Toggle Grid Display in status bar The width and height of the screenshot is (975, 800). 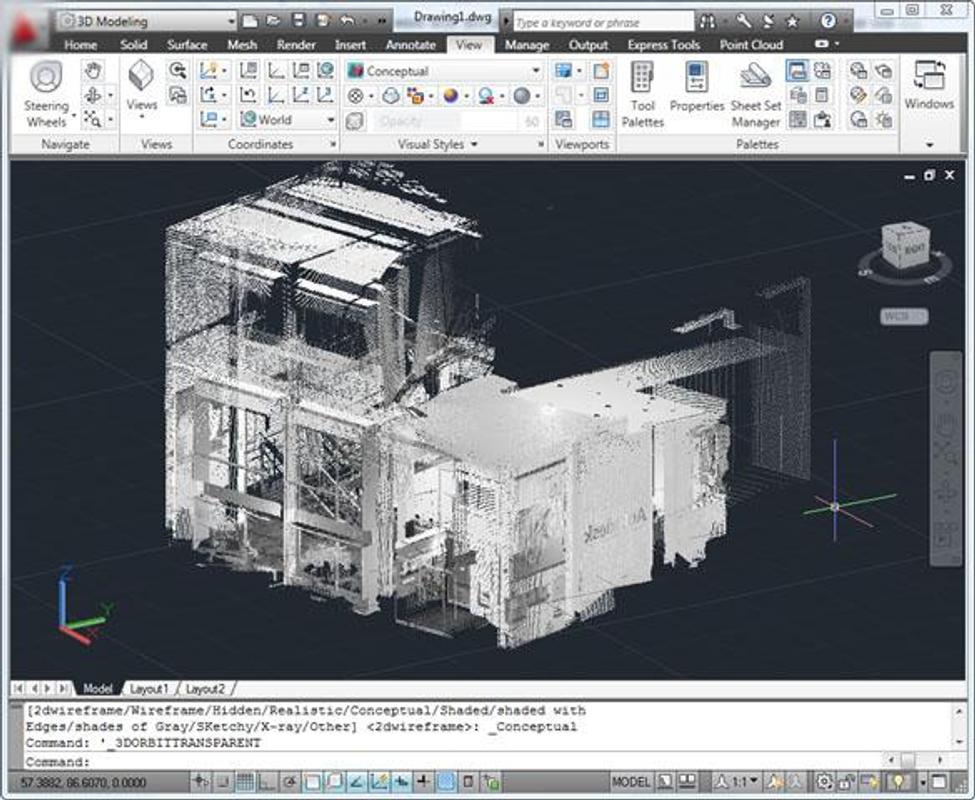246,781
